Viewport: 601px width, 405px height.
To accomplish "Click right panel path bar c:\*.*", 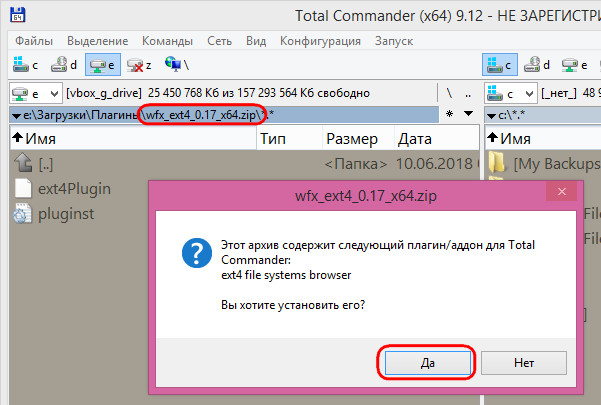I will [x=543, y=115].
